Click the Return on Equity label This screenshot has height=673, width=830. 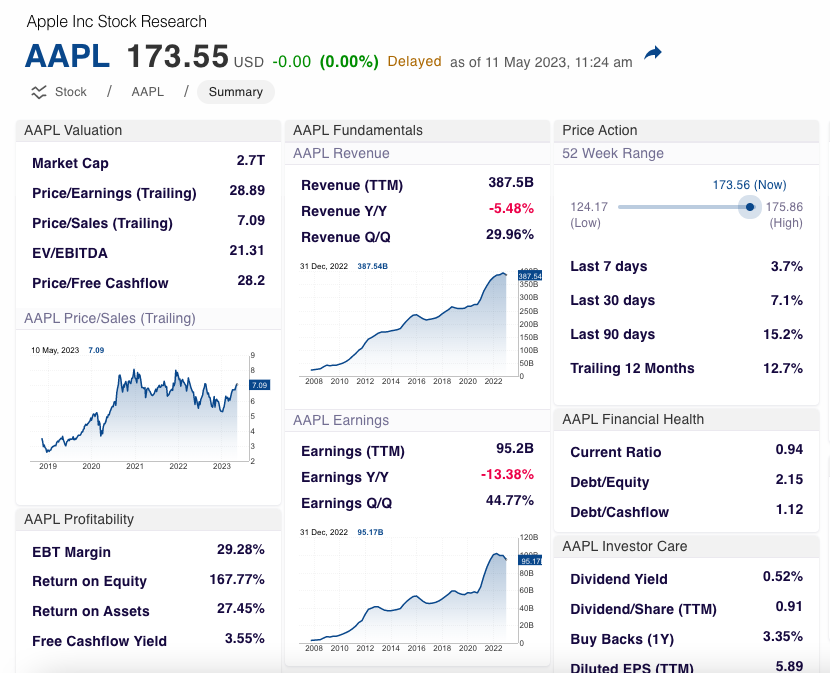coord(89,581)
